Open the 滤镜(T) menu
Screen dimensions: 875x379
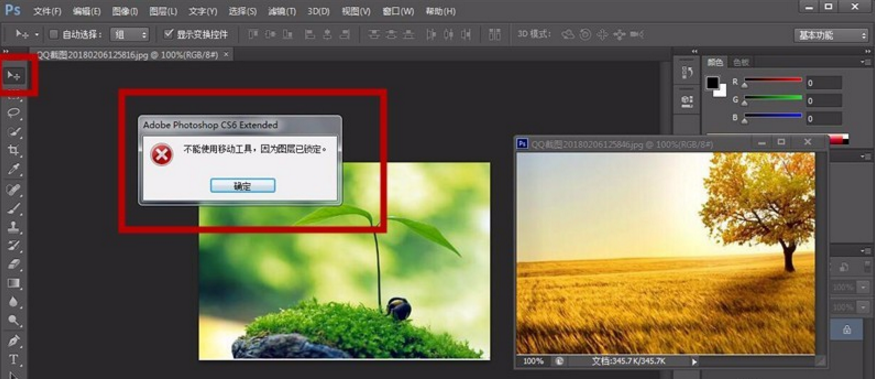(282, 11)
